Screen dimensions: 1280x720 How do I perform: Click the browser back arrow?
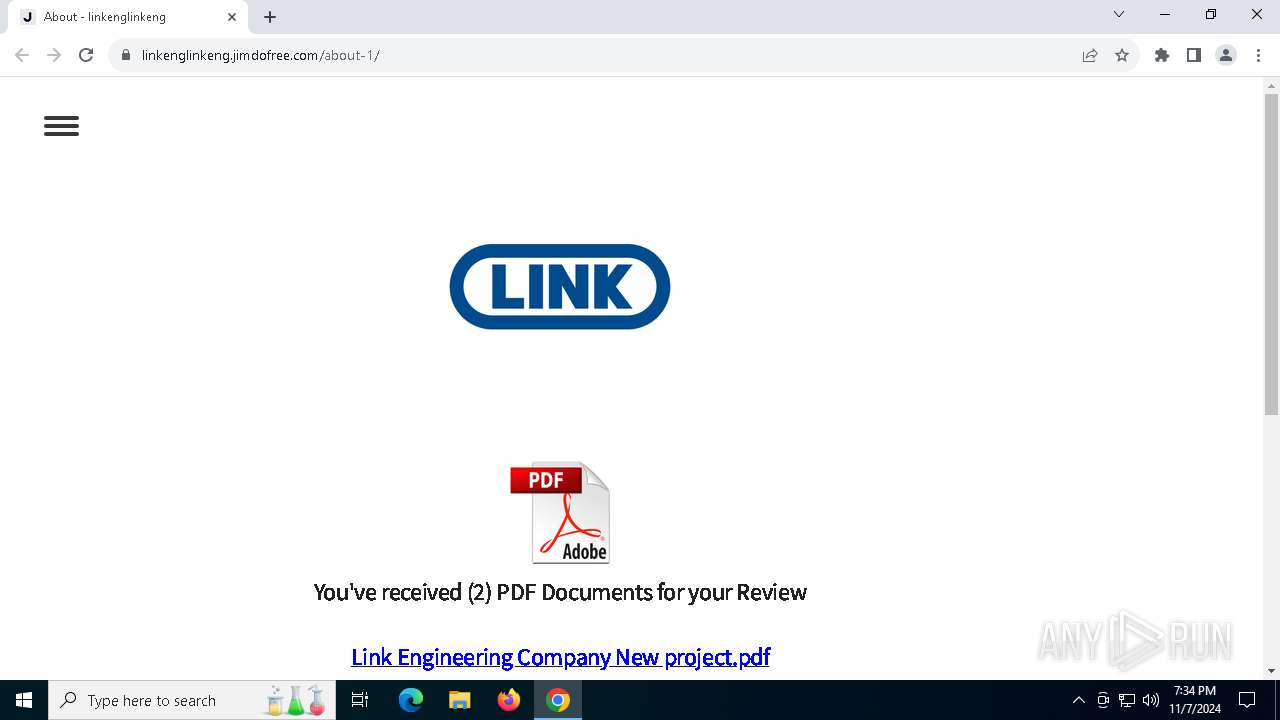(22, 55)
